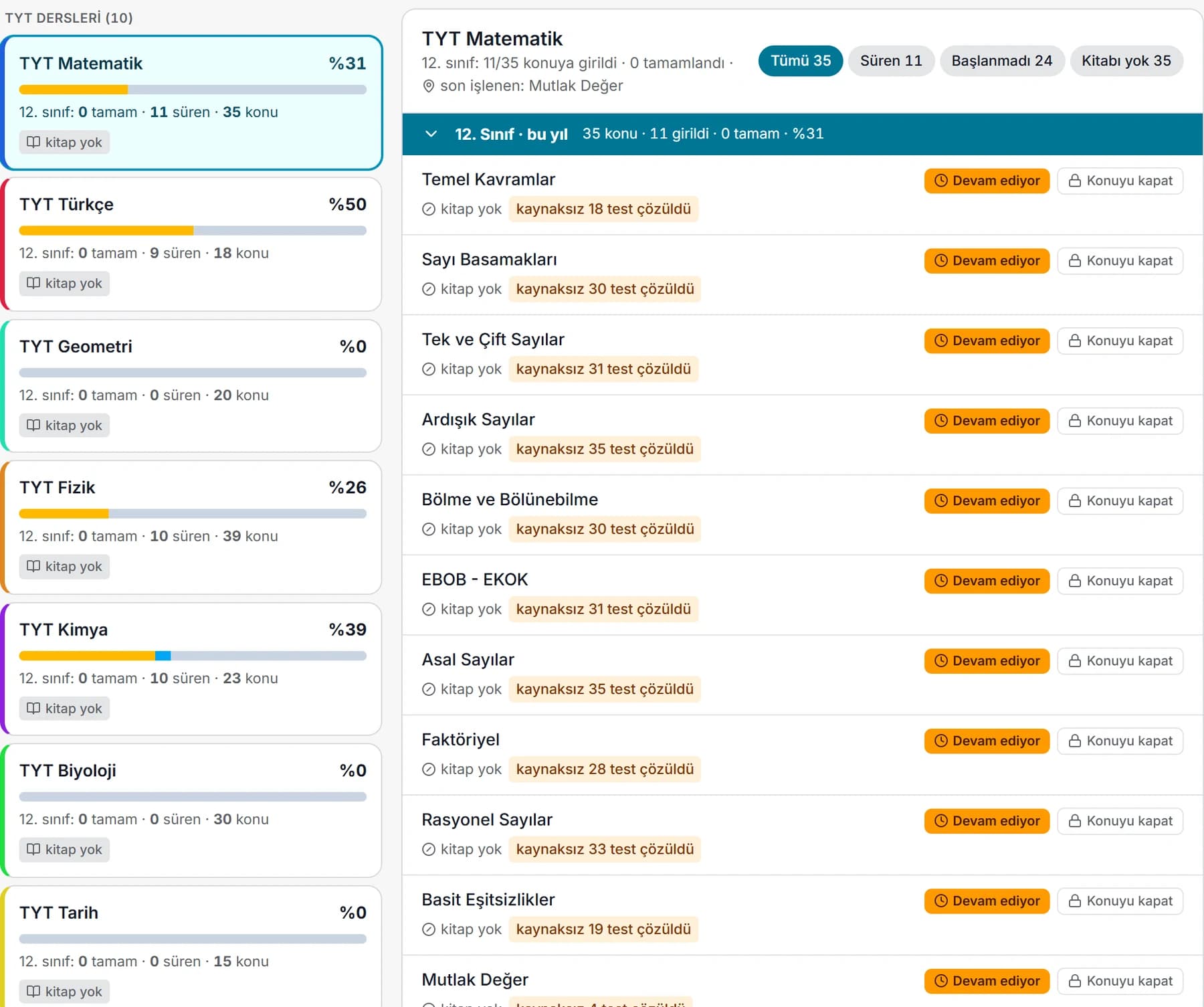Click lock icon in Basit Eşitsizlikler row
1204x1007 pixels.
(1075, 901)
